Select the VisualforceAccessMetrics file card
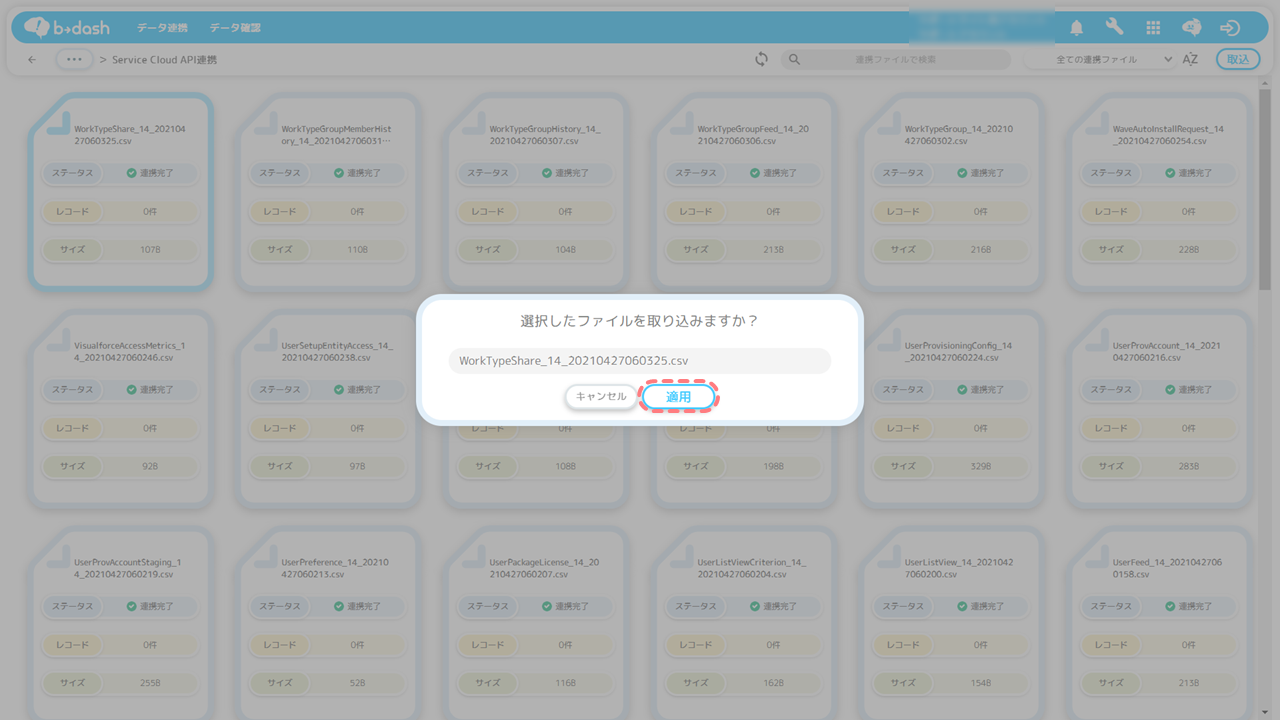Image resolution: width=1280 pixels, height=720 pixels. pyautogui.click(x=121, y=408)
